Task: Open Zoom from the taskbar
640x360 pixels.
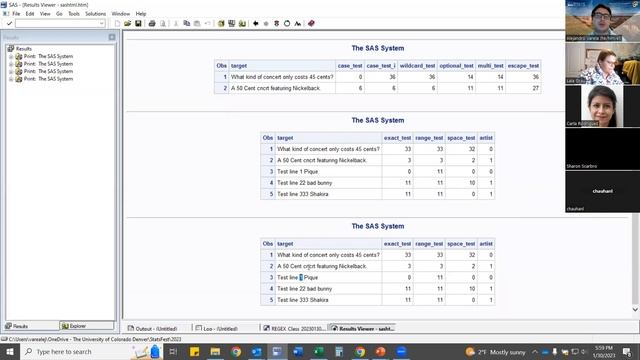Action: pos(401,351)
